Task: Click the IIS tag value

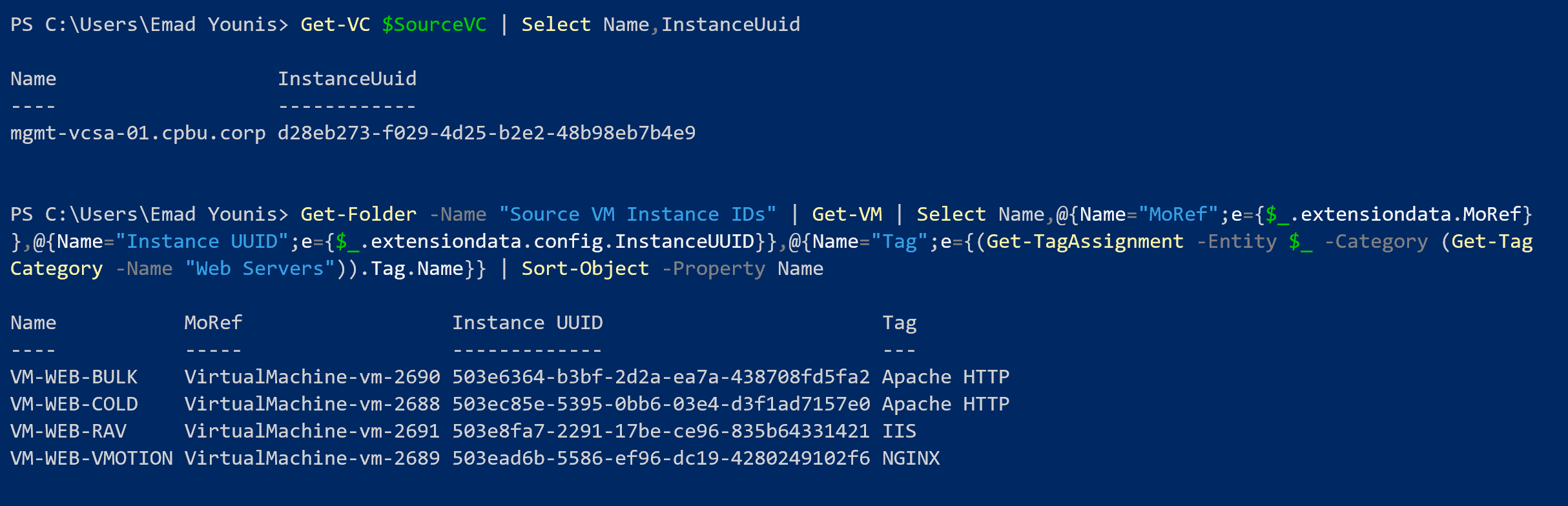Action: (900, 431)
